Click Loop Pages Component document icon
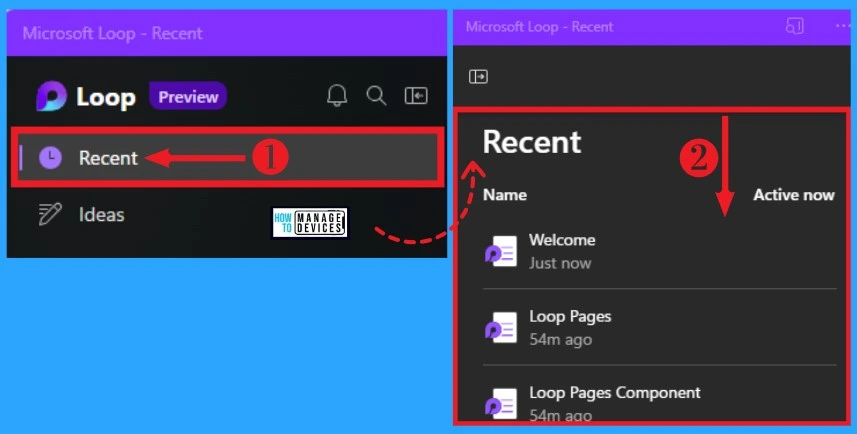Image resolution: width=857 pixels, height=434 pixels. click(501, 403)
